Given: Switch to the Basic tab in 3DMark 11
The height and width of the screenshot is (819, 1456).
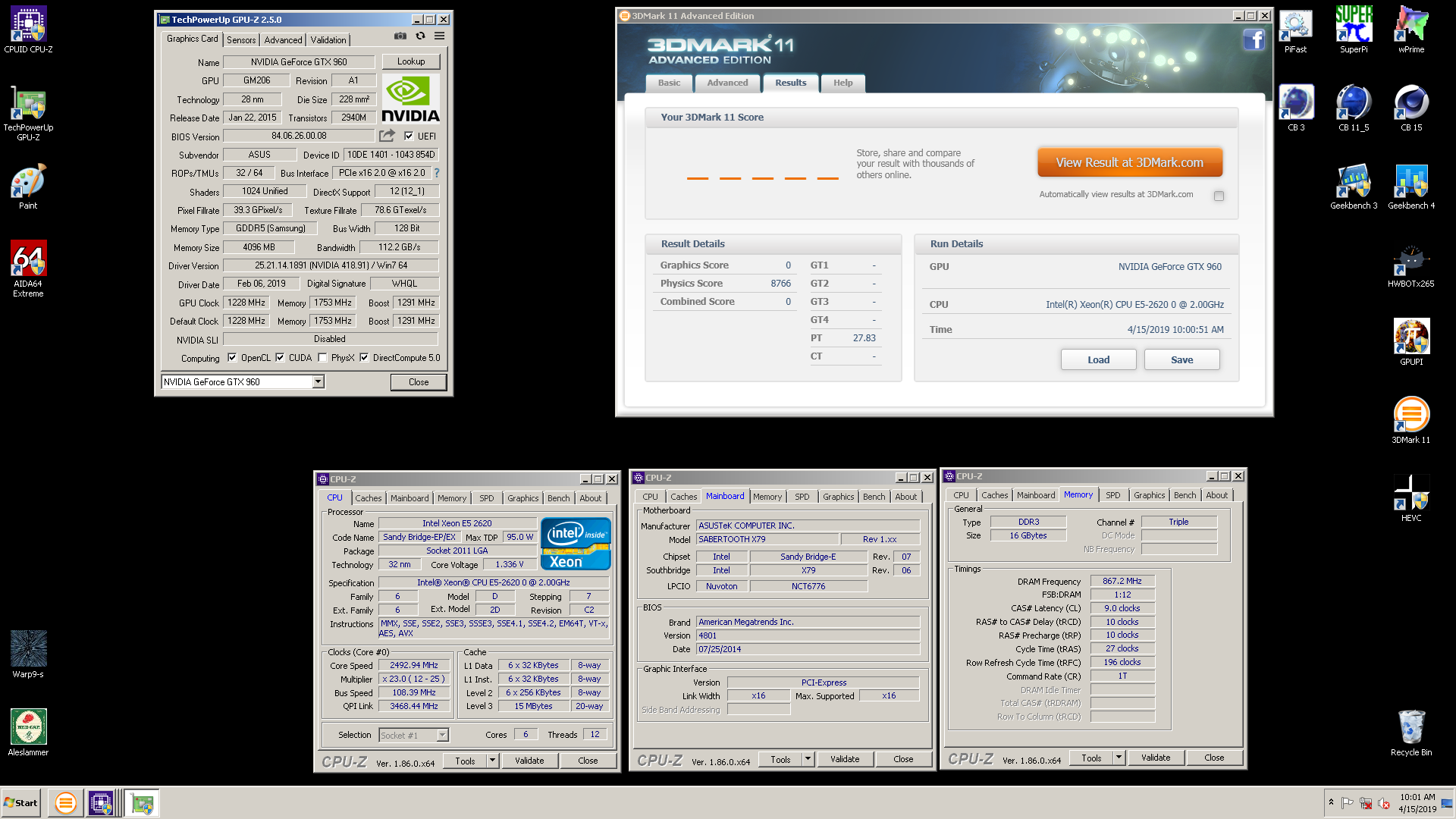Looking at the screenshot, I should [x=669, y=83].
